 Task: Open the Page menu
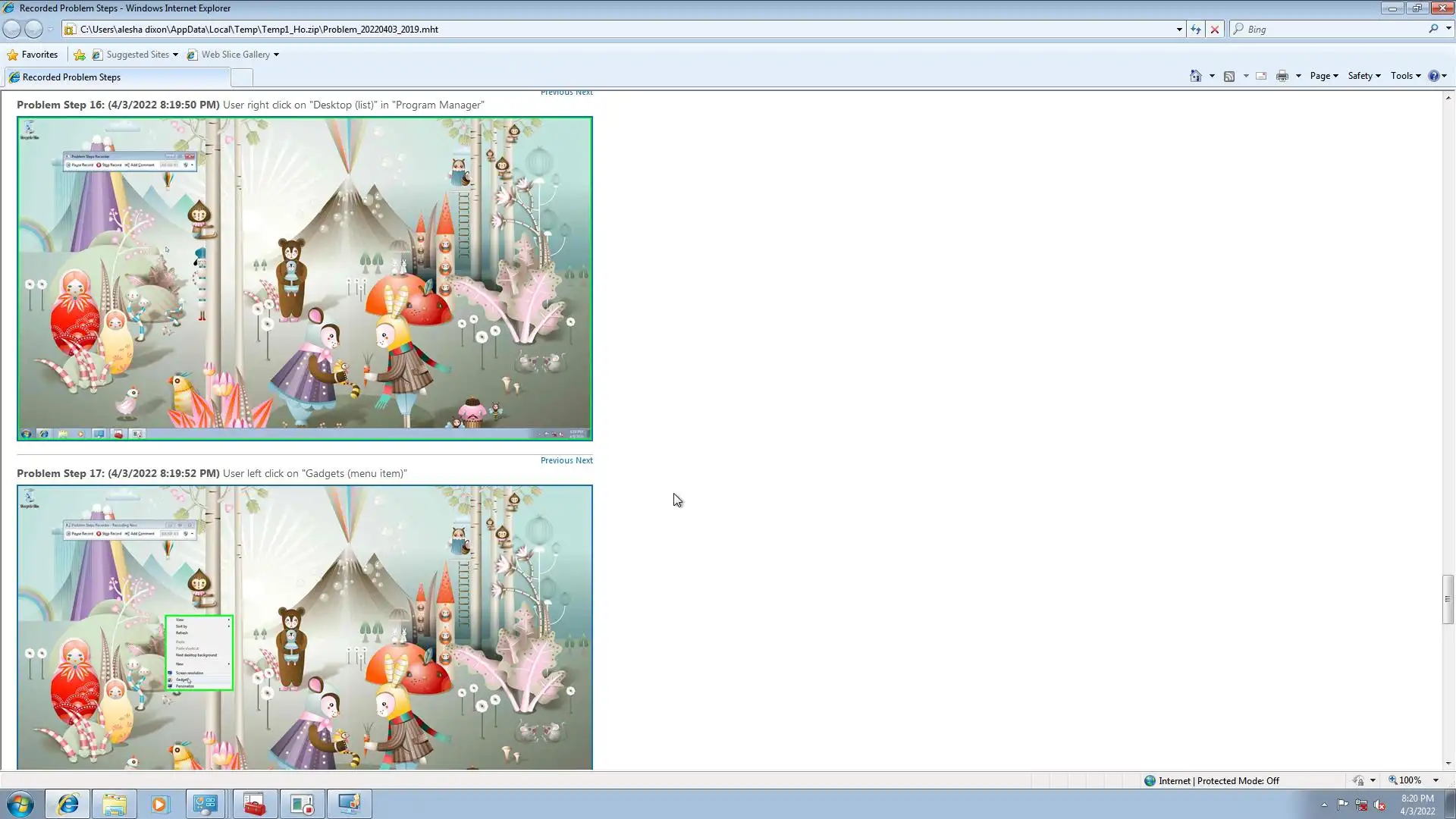[x=1323, y=76]
